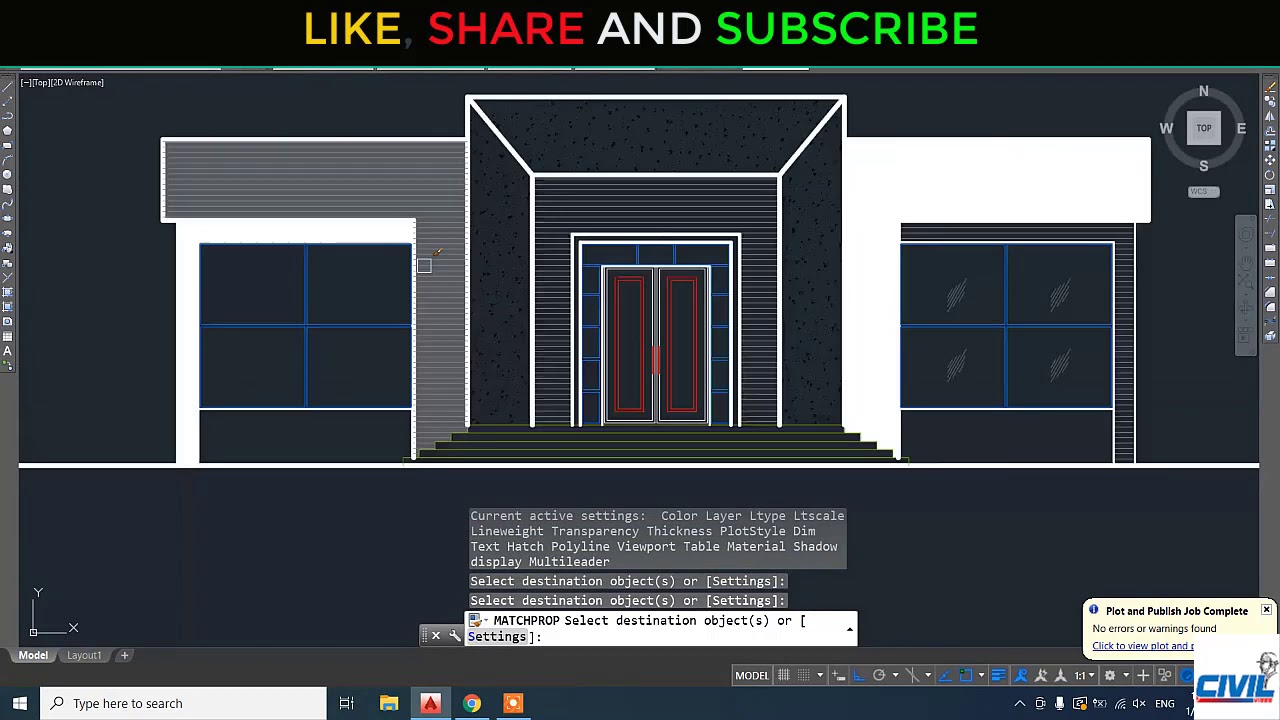Select the Array tool
This screenshot has width=1280, height=720.
click(1270, 145)
